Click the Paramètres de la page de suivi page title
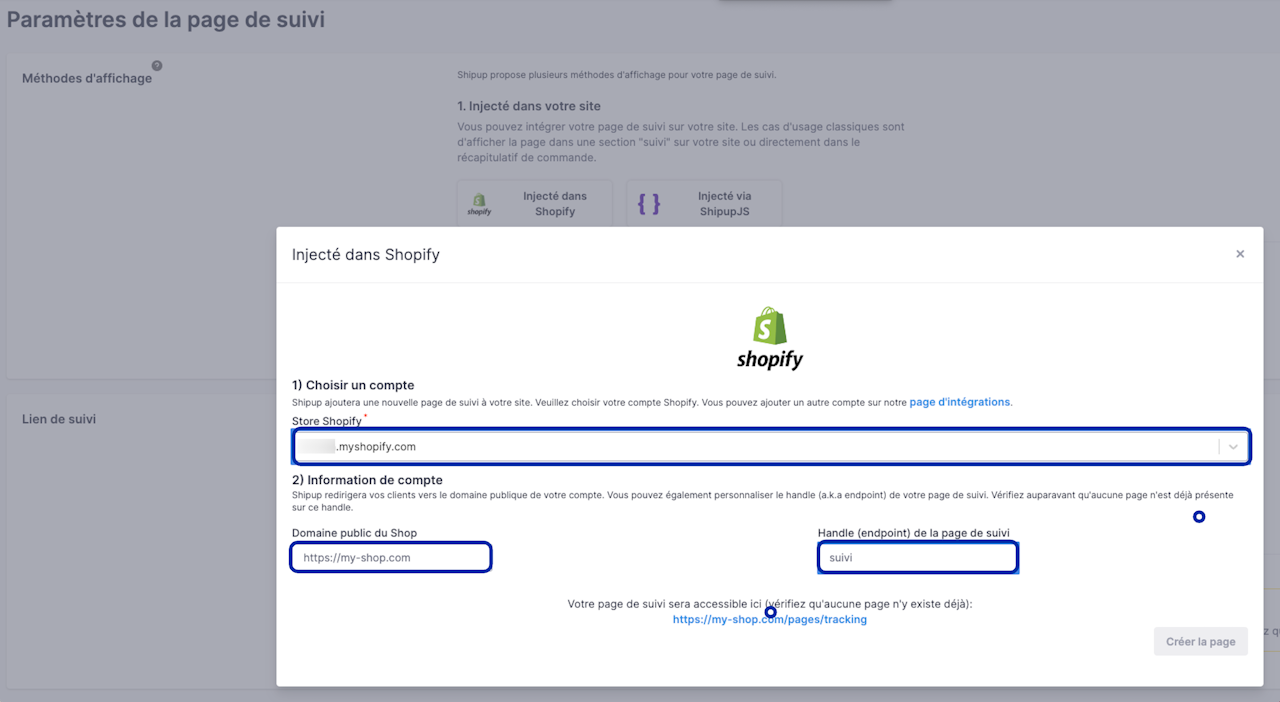Screen dimensions: 1280x702 [166, 19]
